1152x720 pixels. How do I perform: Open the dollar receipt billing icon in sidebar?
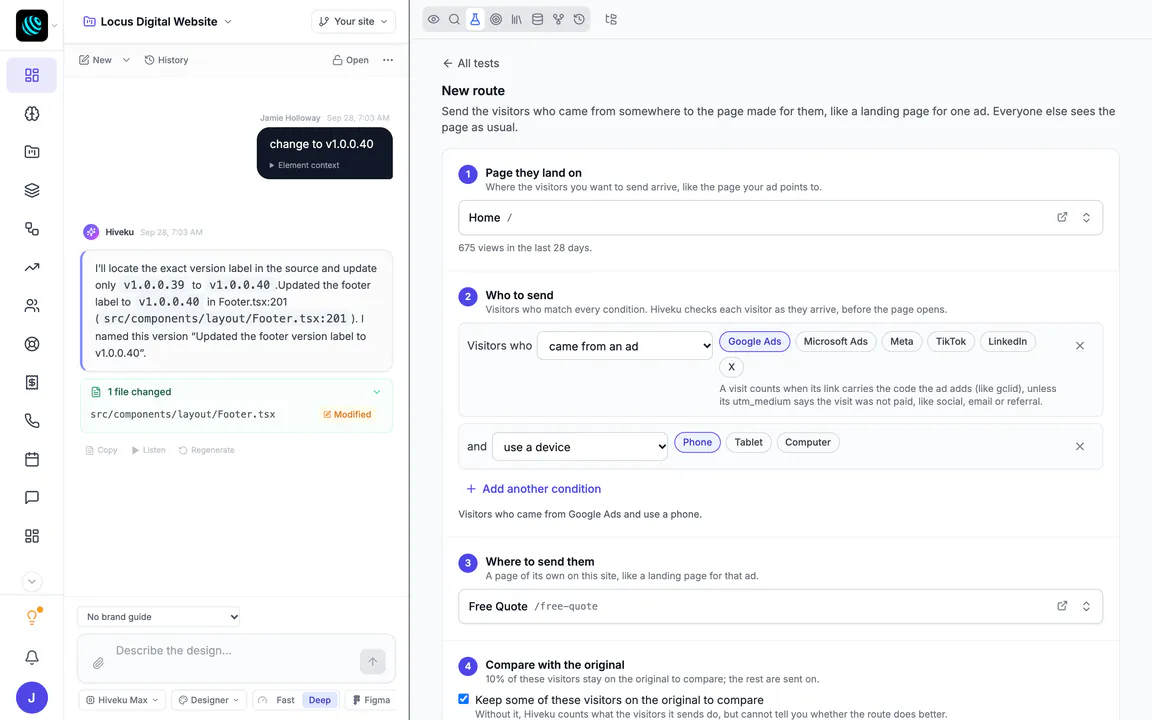tap(32, 382)
